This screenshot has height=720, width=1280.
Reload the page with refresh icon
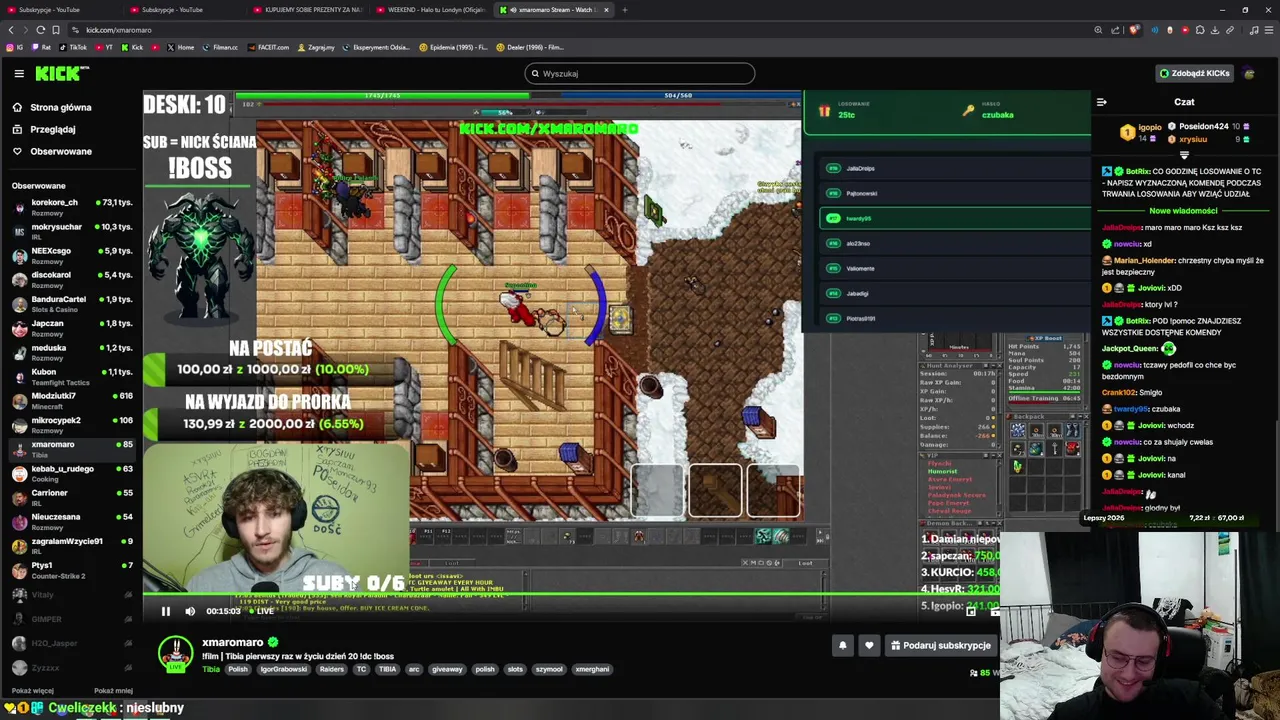click(x=41, y=30)
